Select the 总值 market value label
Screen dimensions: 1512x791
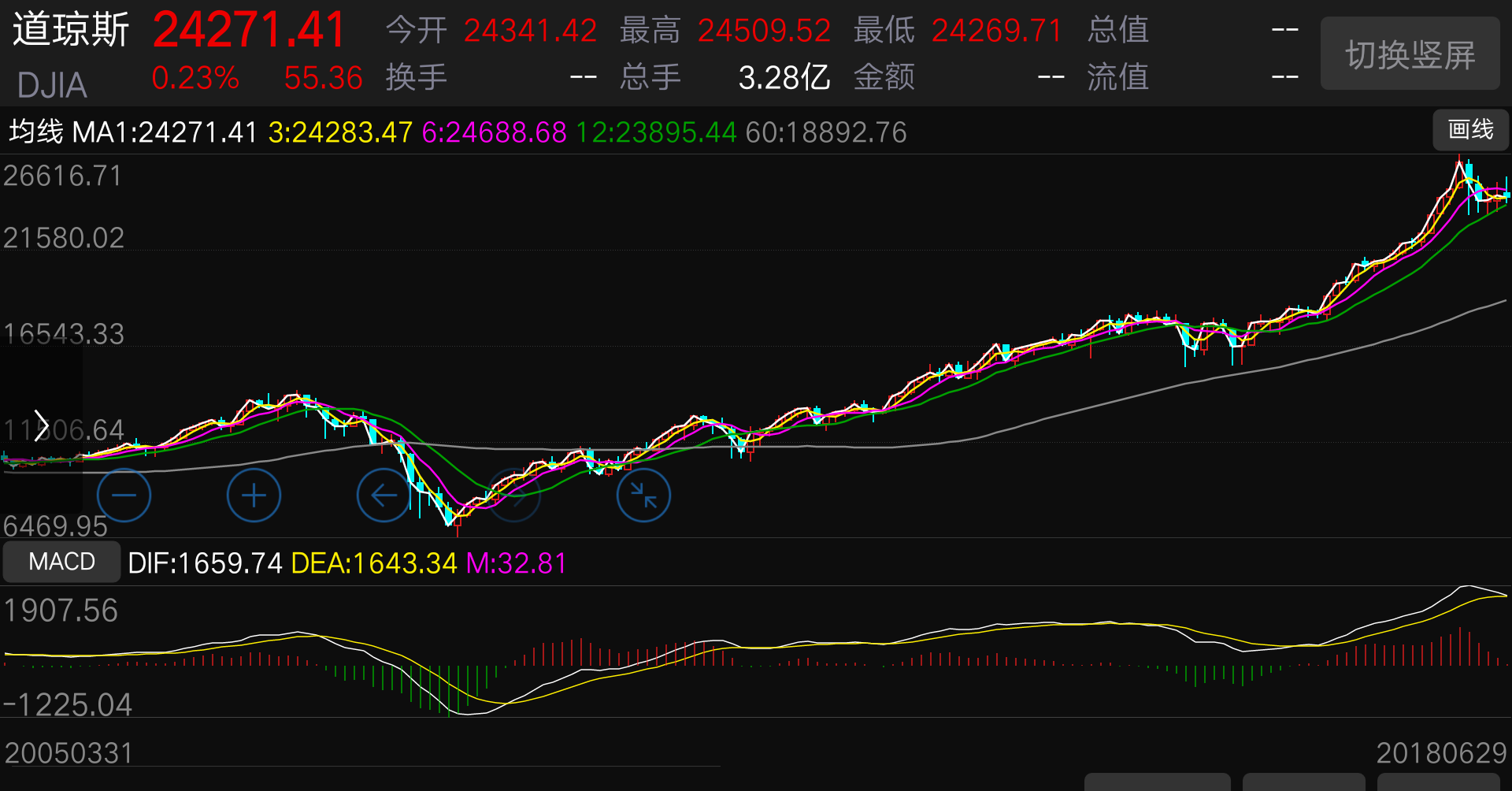(1118, 30)
